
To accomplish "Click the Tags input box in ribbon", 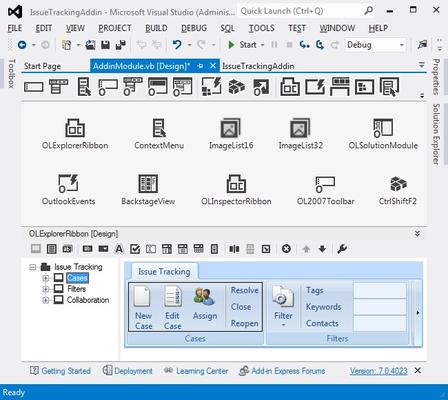I will (x=380, y=290).
